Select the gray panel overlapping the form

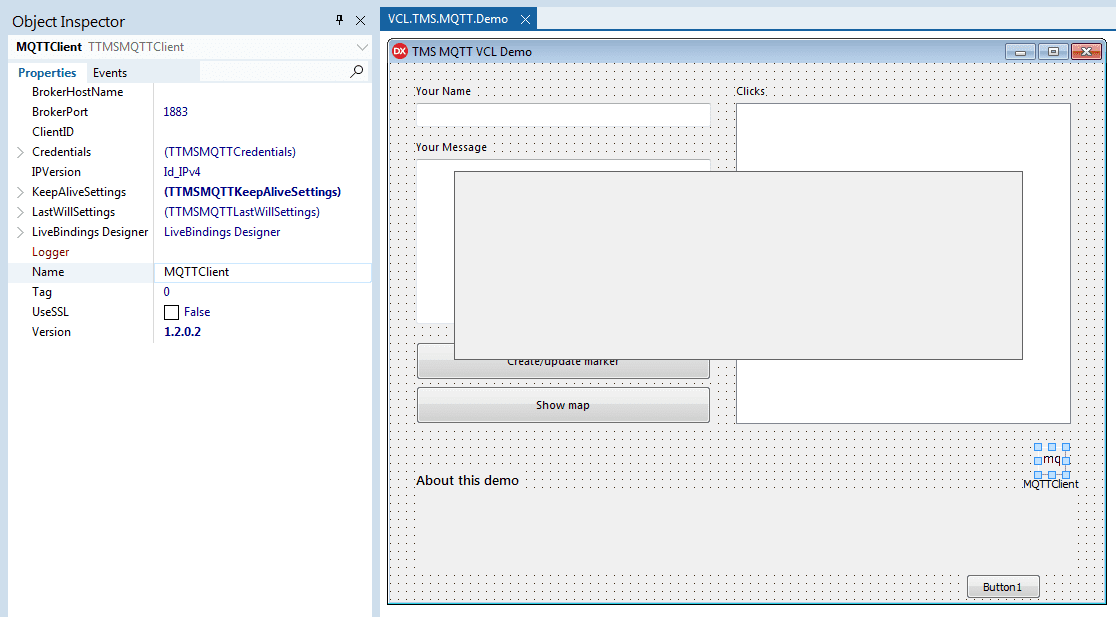click(738, 265)
